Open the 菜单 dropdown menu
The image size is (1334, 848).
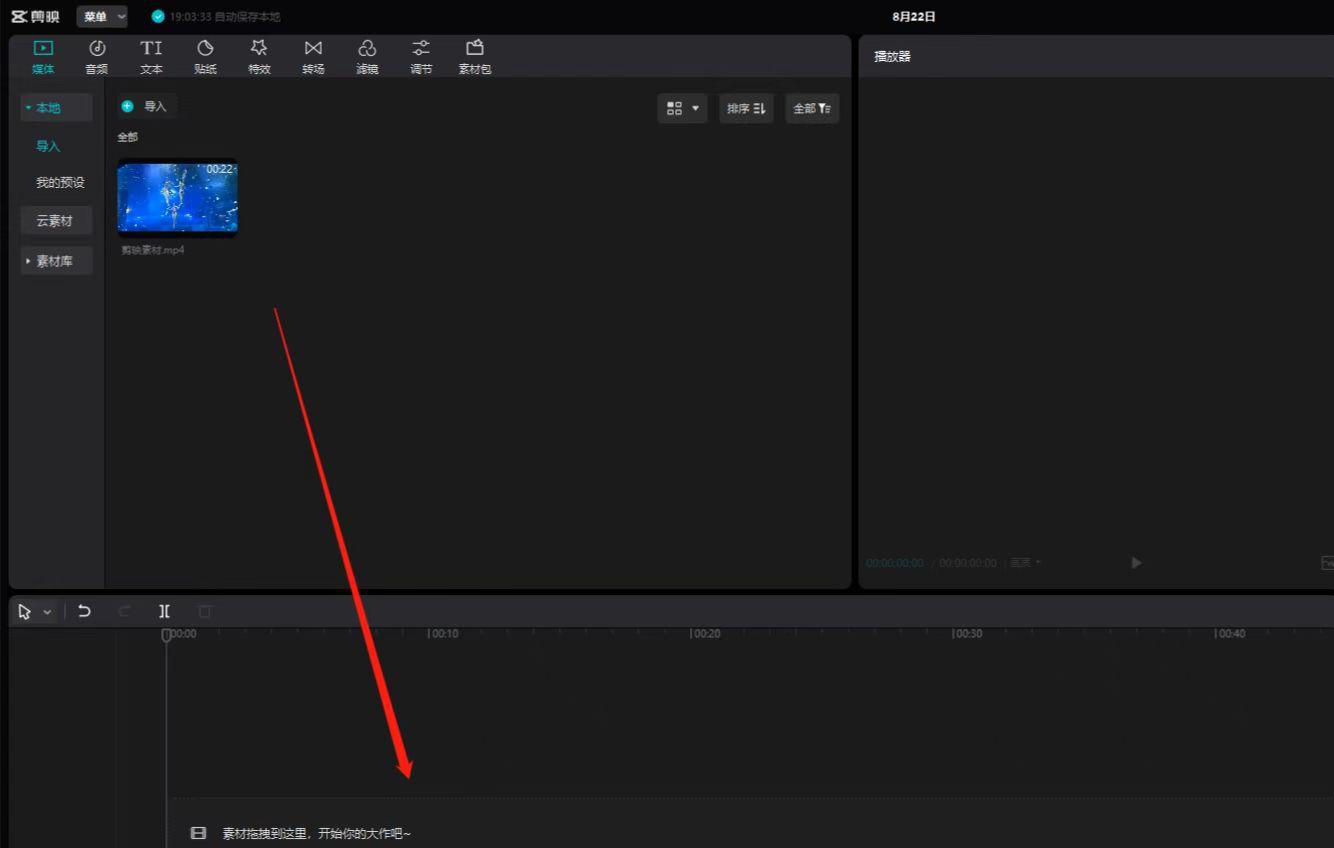[x=103, y=17]
